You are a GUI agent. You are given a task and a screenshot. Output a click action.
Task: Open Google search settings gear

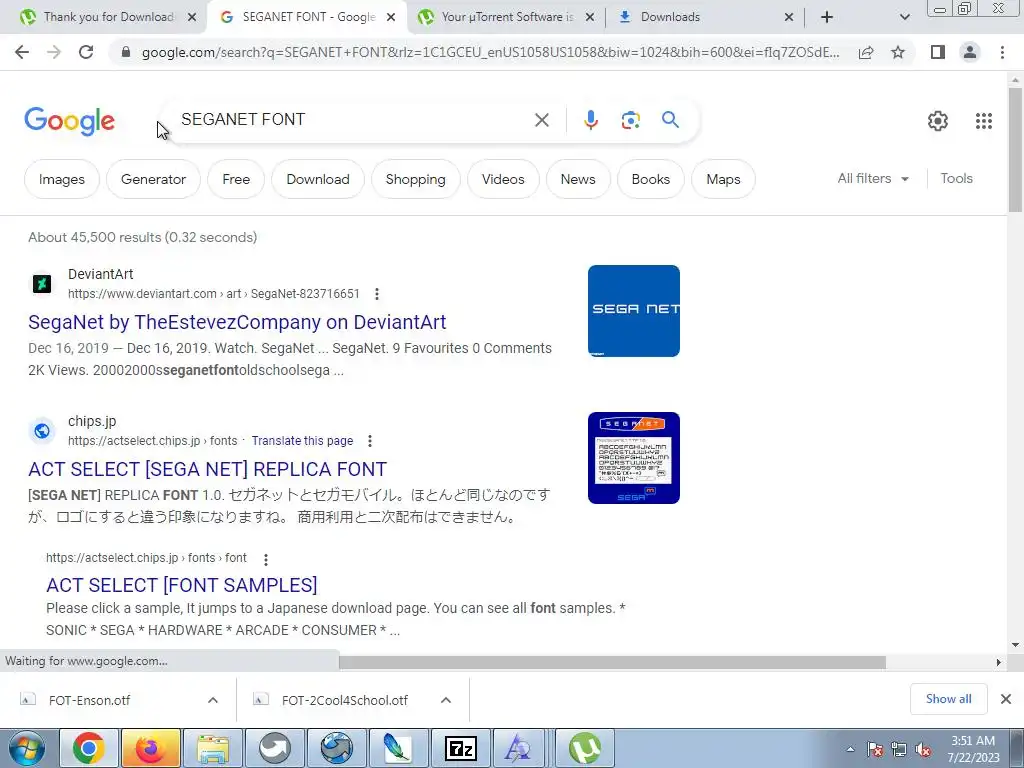[938, 121]
